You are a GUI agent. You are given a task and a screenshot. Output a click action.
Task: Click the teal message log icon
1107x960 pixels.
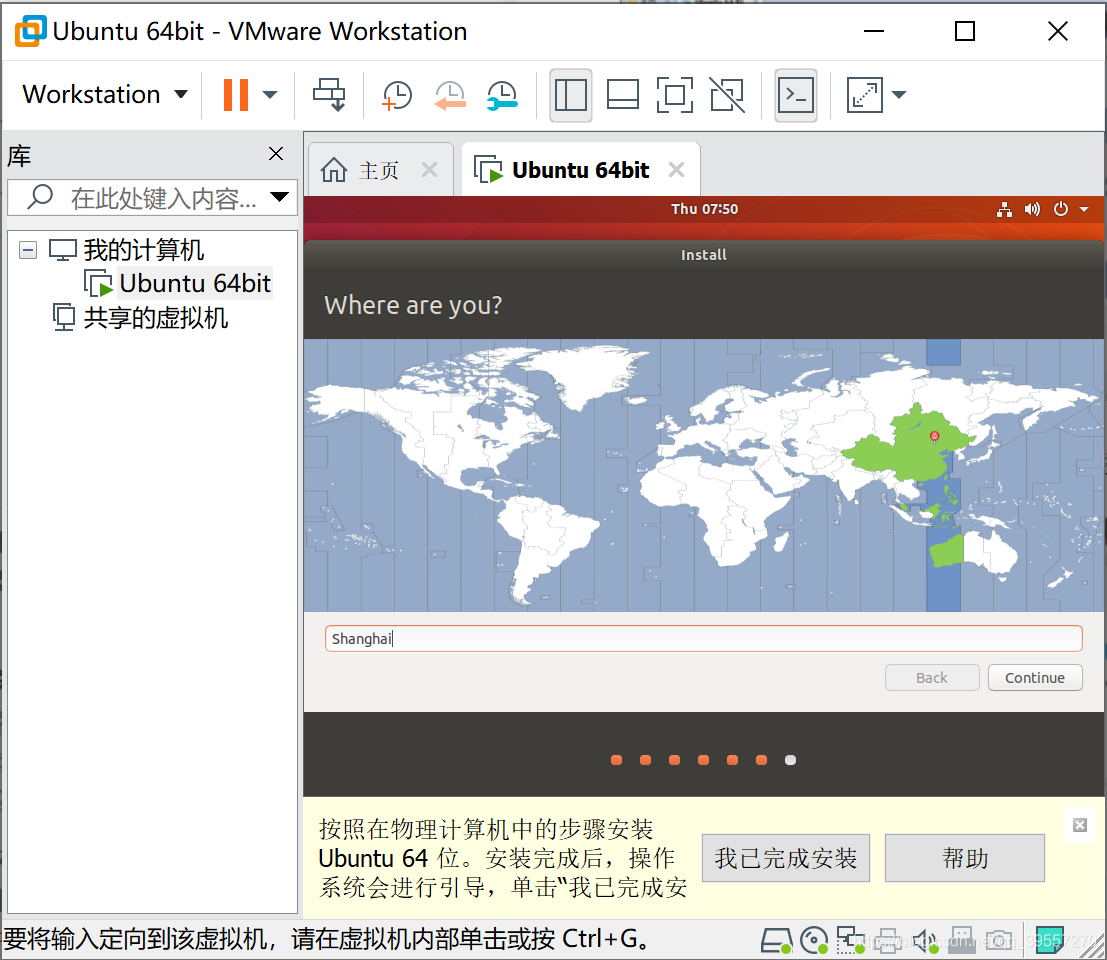[1048, 941]
